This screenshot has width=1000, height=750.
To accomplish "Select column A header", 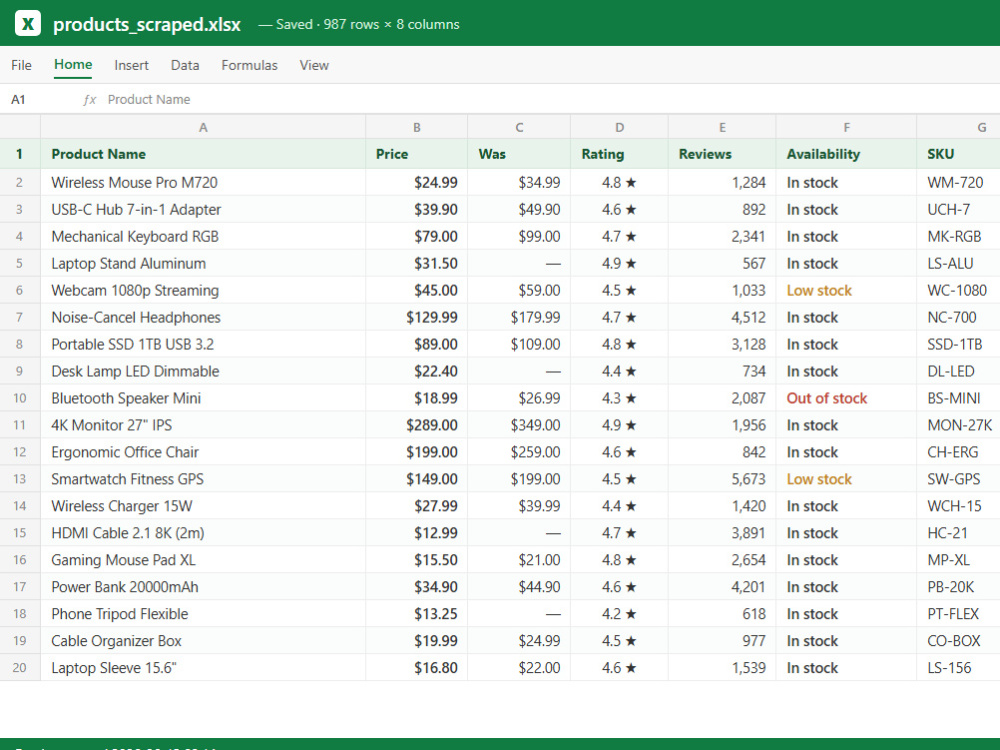I will 203,128.
